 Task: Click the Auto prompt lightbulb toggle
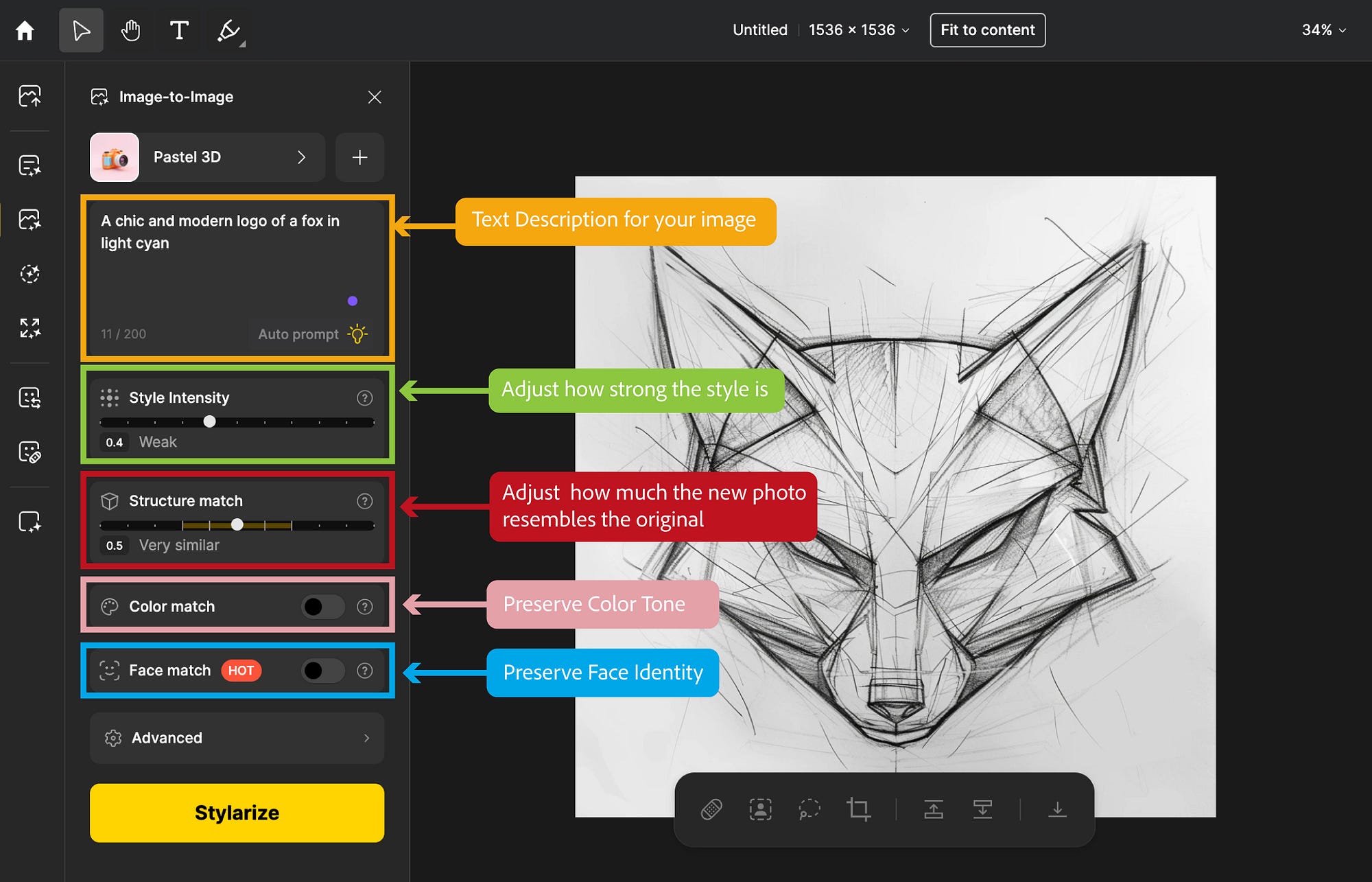[357, 334]
